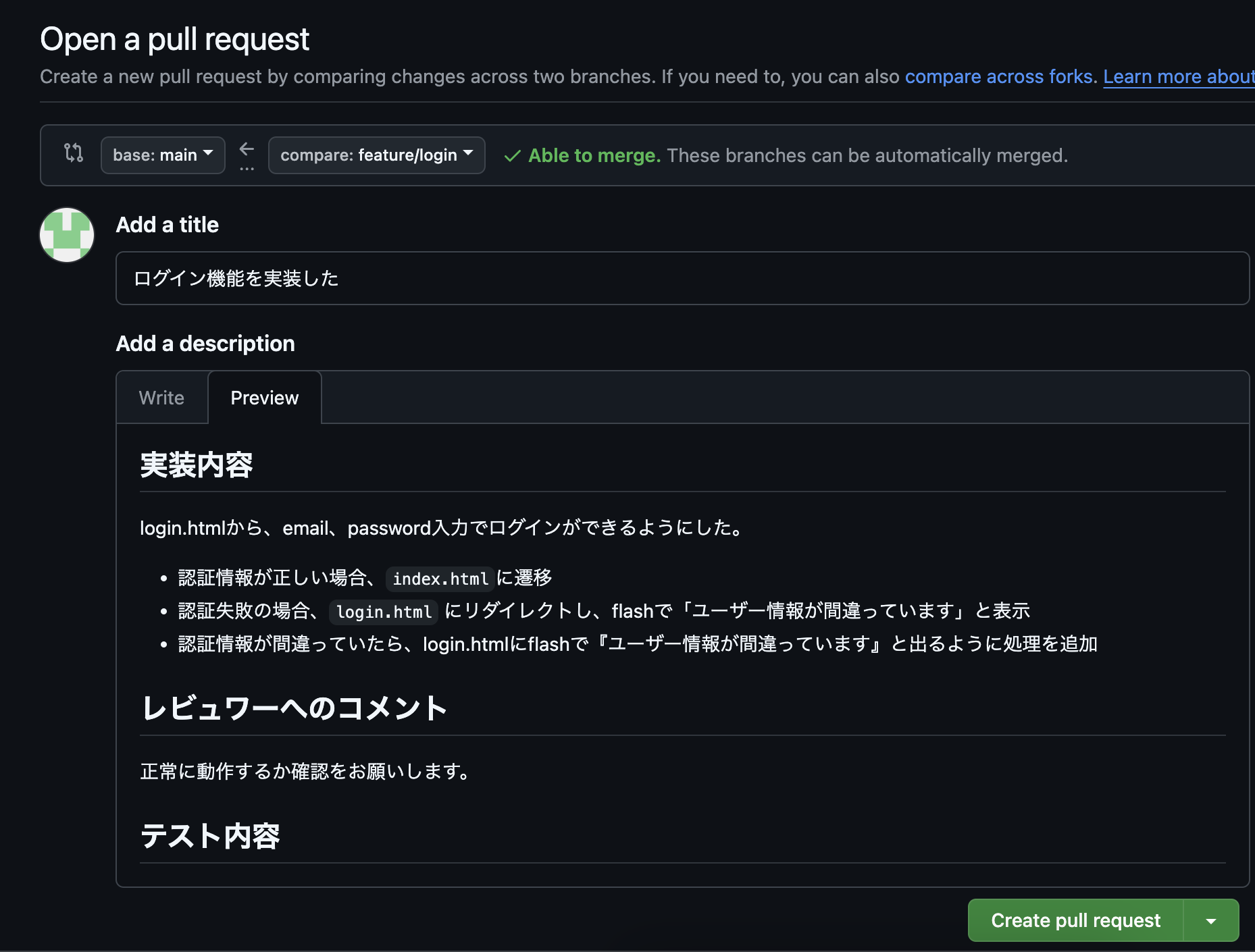Click the branch swap arrow icon
Image resolution: width=1255 pixels, height=952 pixels.
pyautogui.click(x=247, y=149)
